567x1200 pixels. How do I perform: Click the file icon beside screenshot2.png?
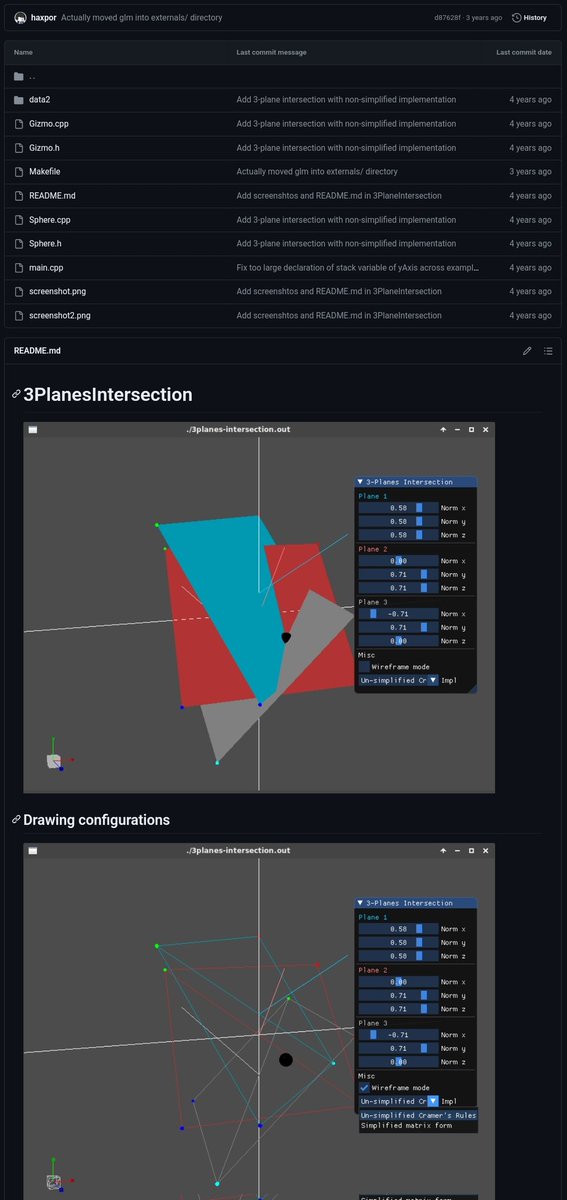[19, 316]
